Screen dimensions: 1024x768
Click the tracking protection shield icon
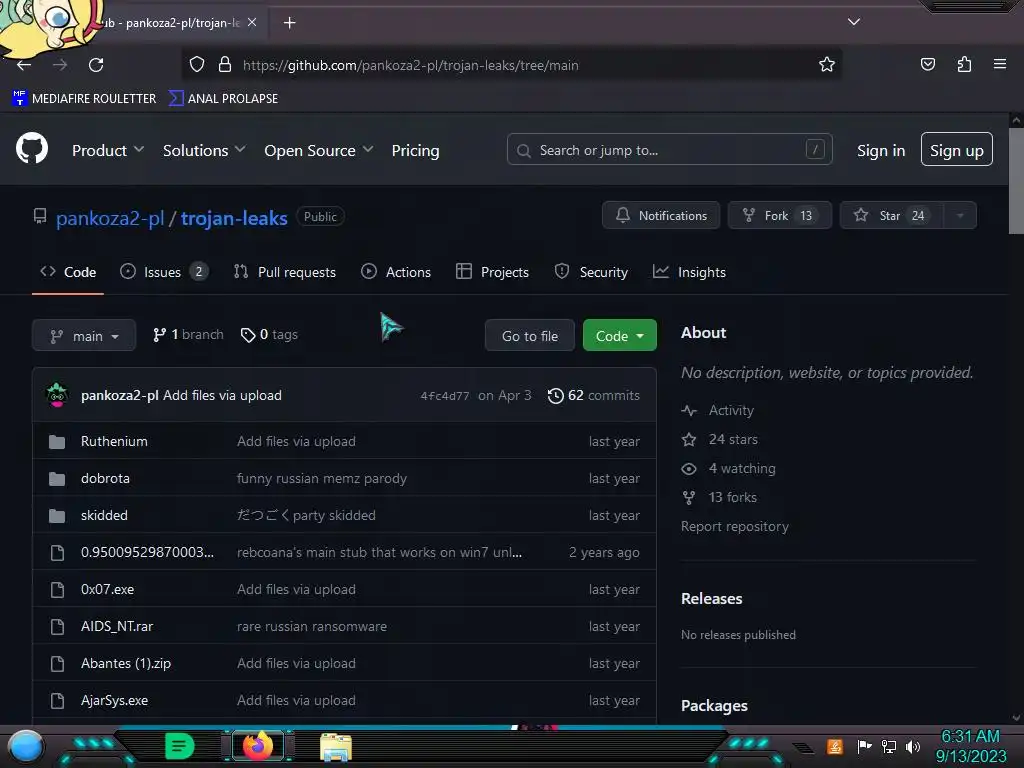(197, 64)
